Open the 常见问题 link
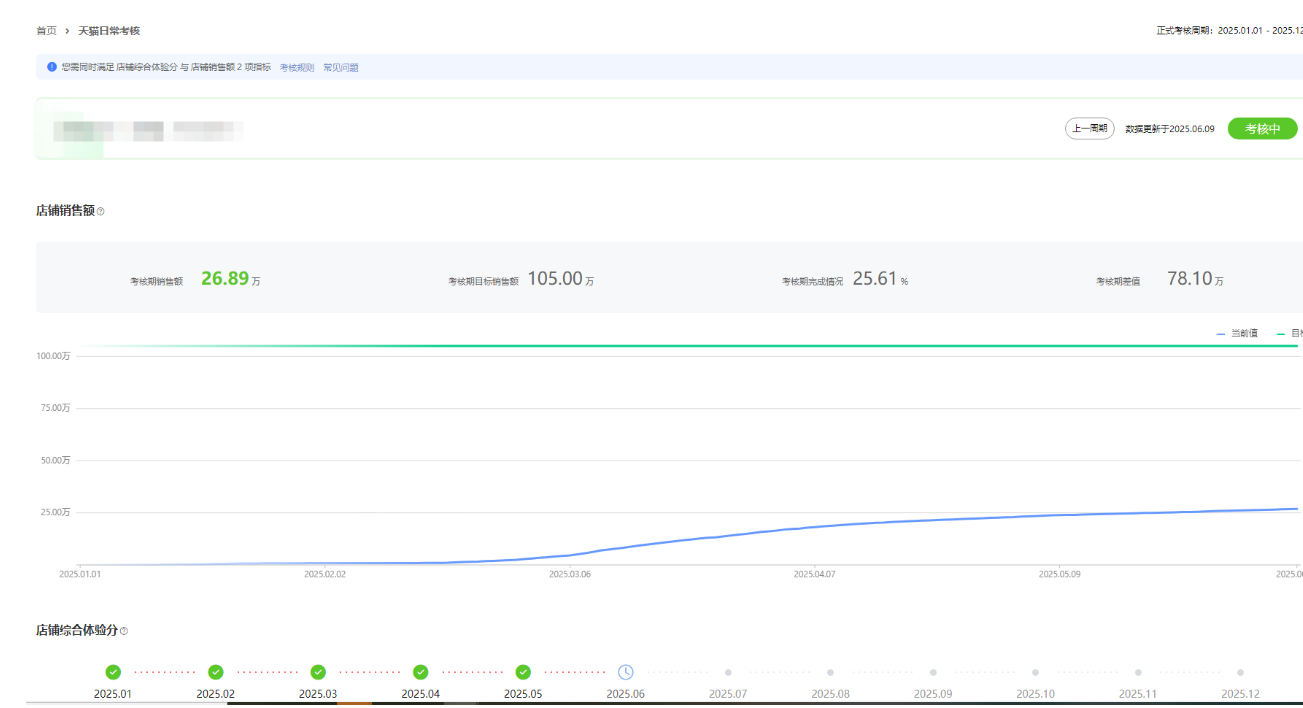Screen dimensions: 1303x708 click(341, 67)
